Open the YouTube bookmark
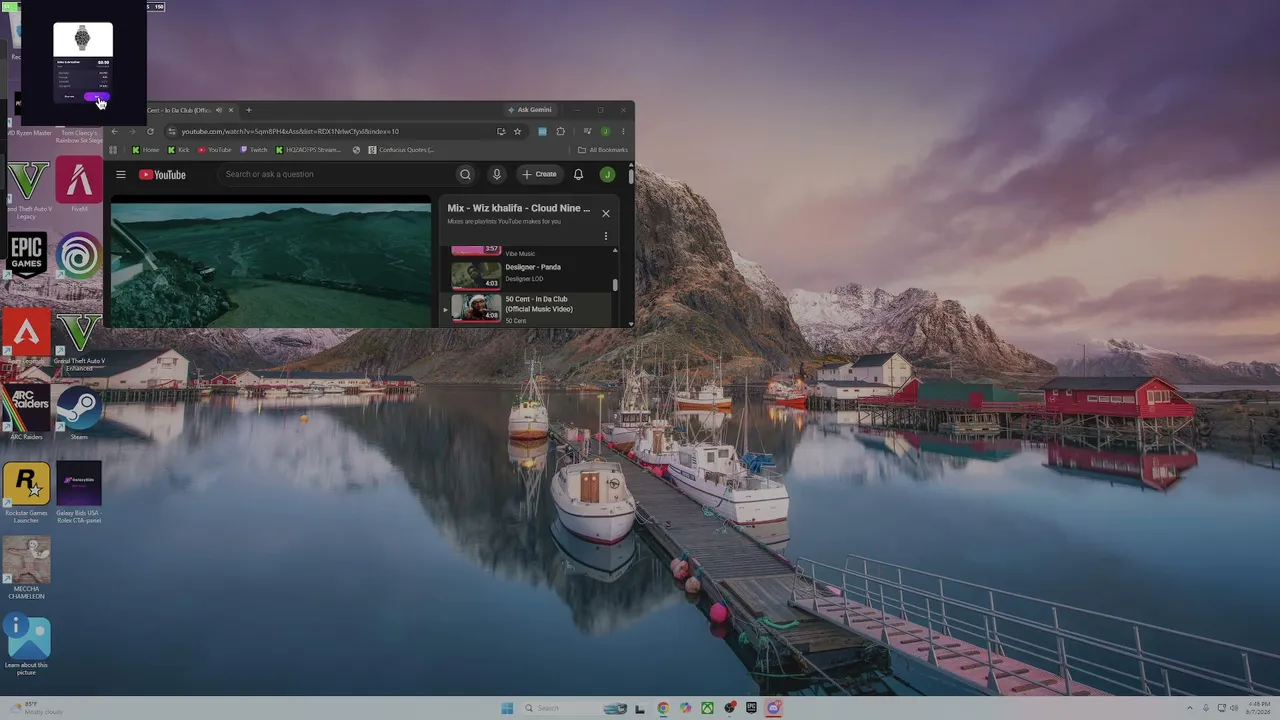Viewport: 1280px width, 720px height. [215, 150]
